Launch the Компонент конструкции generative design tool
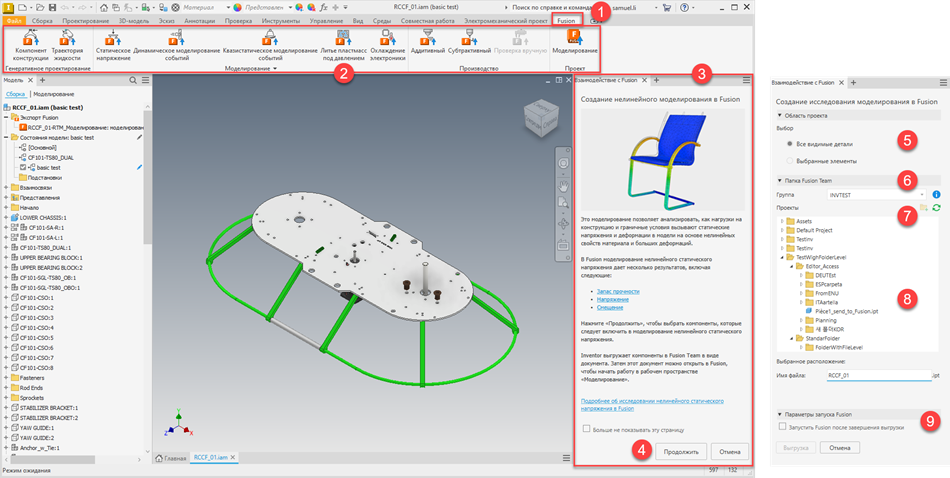950x478 pixels. [30, 46]
